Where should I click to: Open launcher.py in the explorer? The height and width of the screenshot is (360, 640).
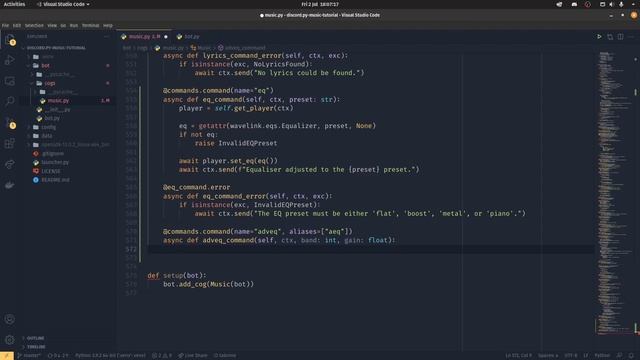(x=69, y=162)
